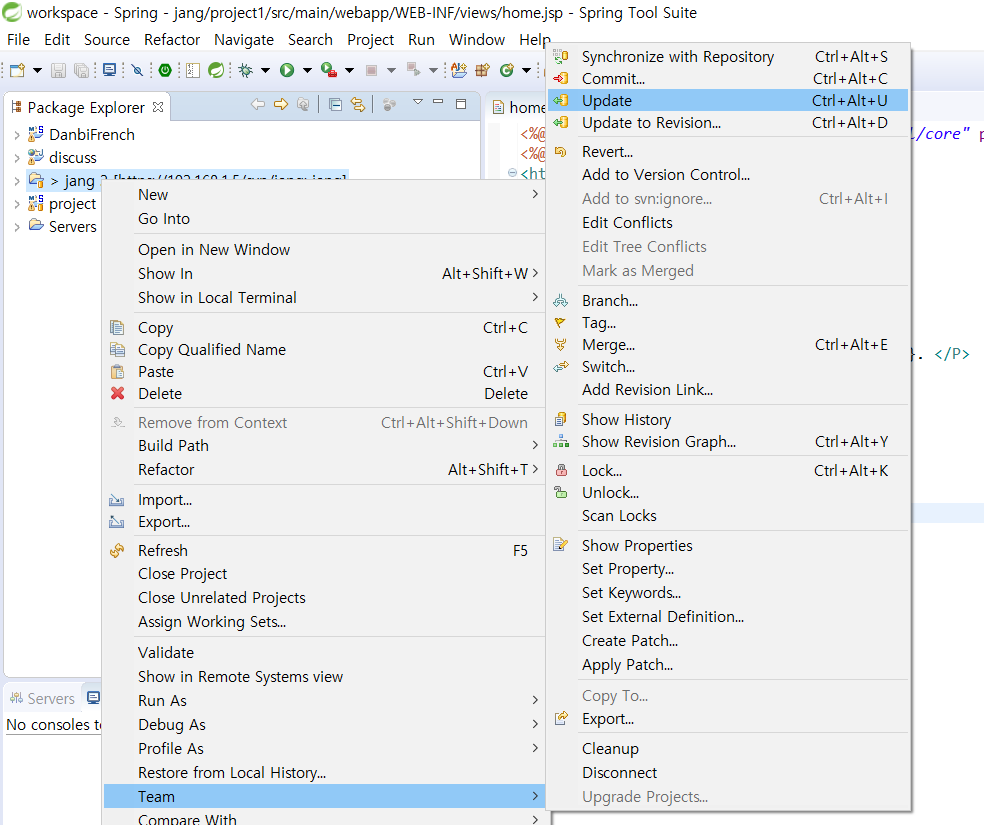Click the New AspectJ project icon
Viewport: 984px width, 825px height.
459,70
